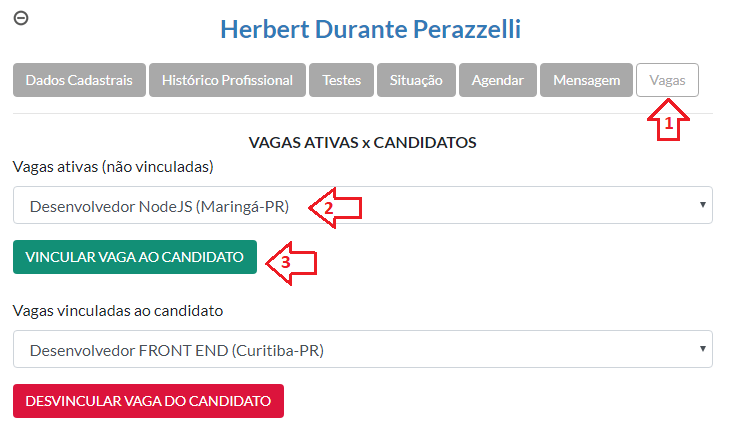
Task: Open the Desenvolvedor FRONT END (Curitiba-PR) dropdown
Action: 363,349
